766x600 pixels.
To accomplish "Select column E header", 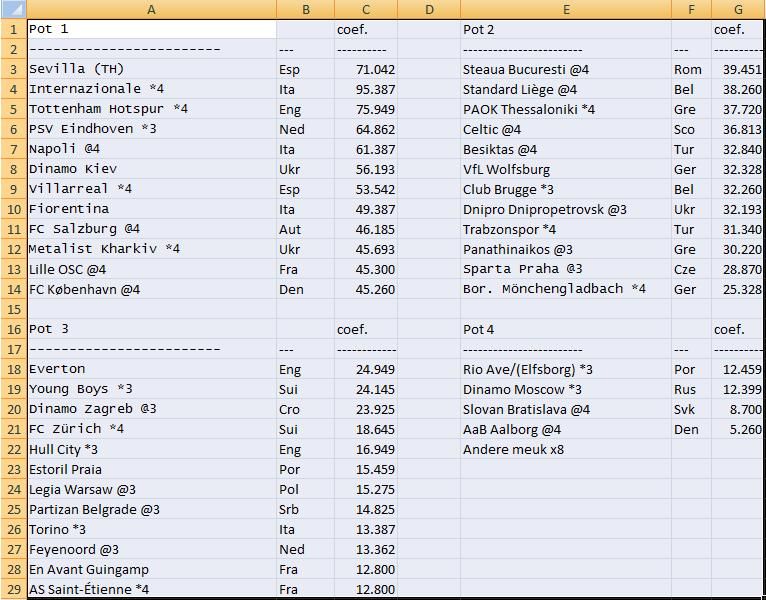I will click(x=566, y=9).
